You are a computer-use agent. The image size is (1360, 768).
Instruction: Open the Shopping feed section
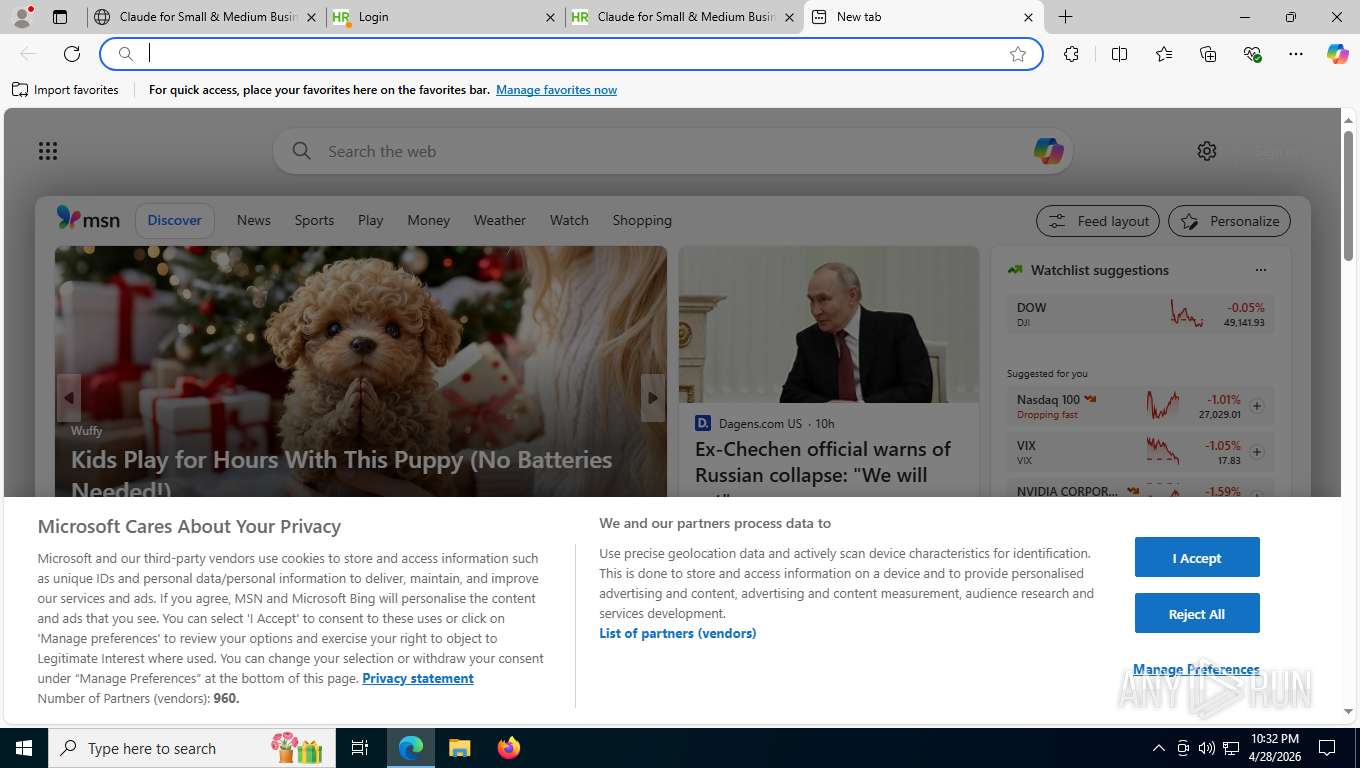tap(642, 220)
